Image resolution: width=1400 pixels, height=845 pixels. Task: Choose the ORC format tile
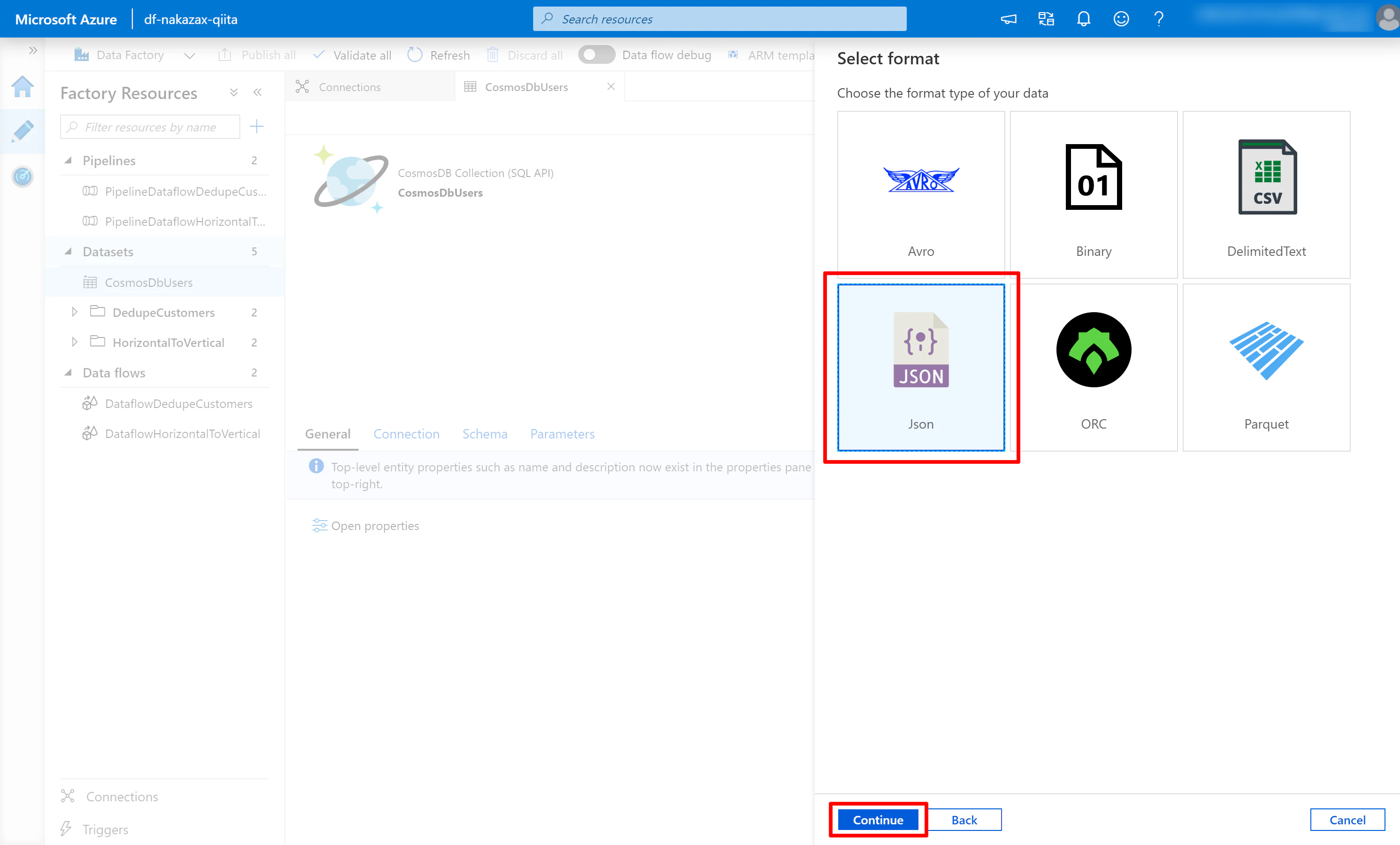click(x=1093, y=367)
